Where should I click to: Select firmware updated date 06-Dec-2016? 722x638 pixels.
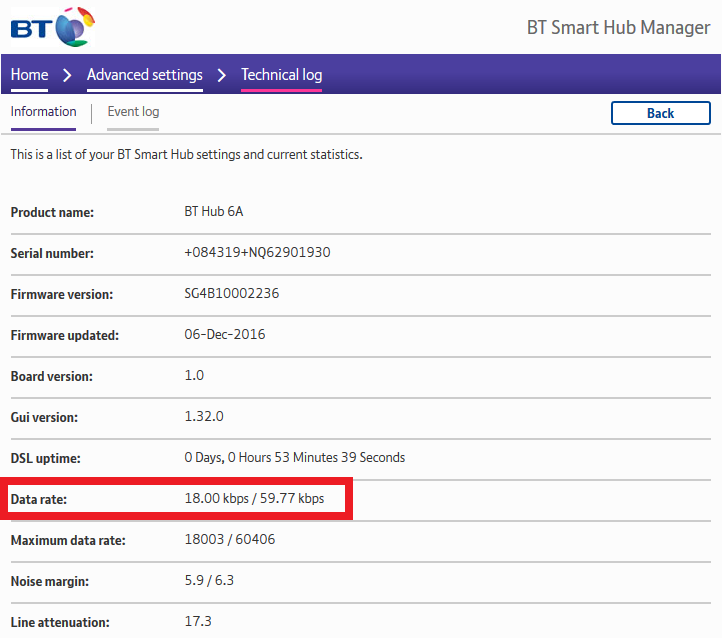tap(225, 334)
